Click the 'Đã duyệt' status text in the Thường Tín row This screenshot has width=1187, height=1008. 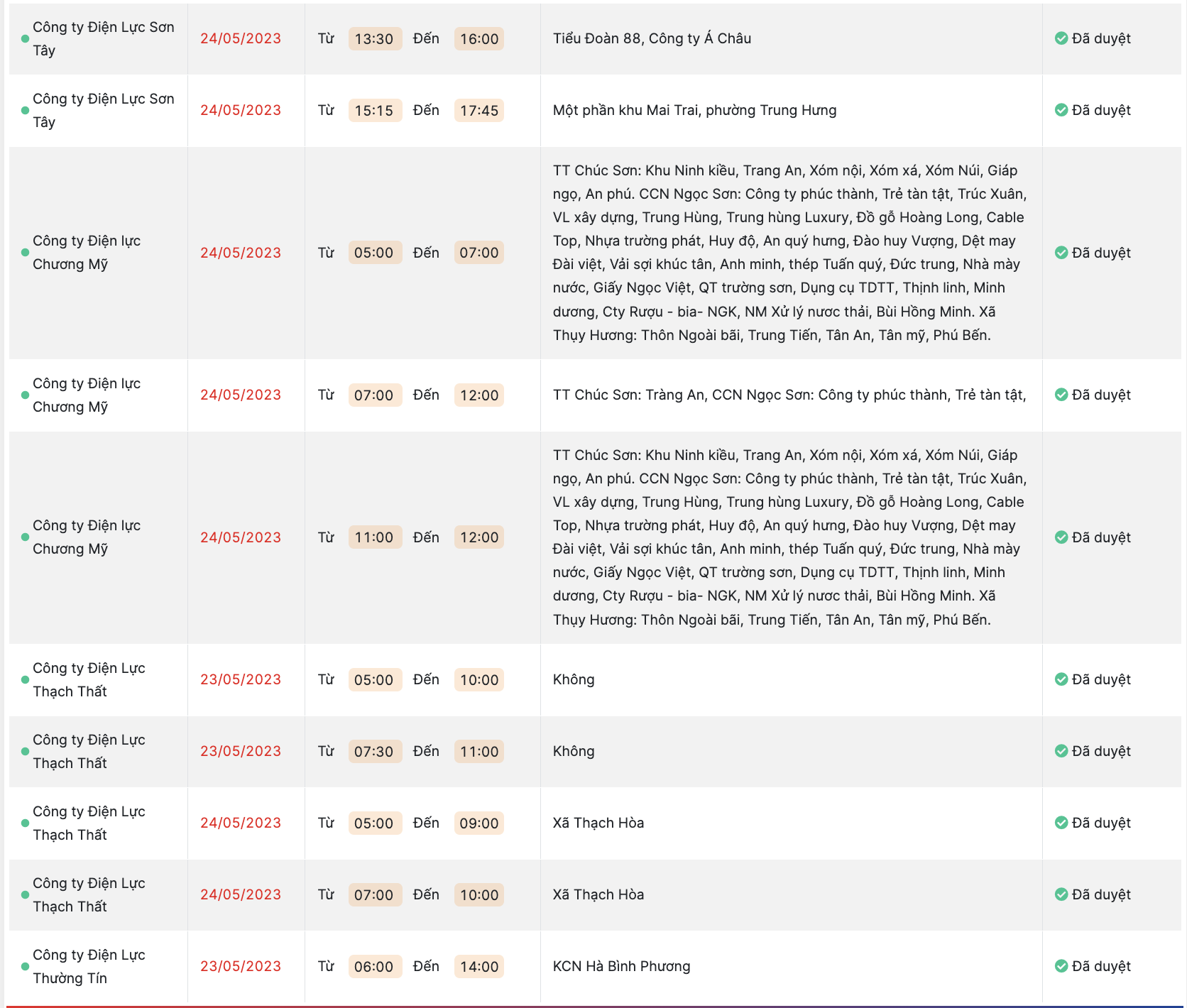tap(1101, 966)
